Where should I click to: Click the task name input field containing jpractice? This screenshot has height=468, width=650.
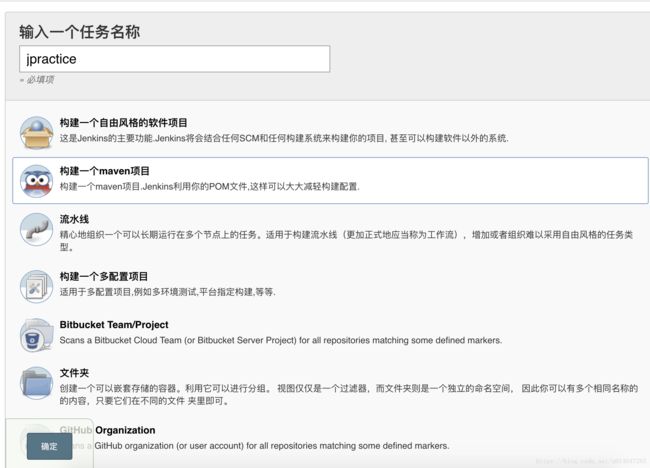click(x=175, y=59)
